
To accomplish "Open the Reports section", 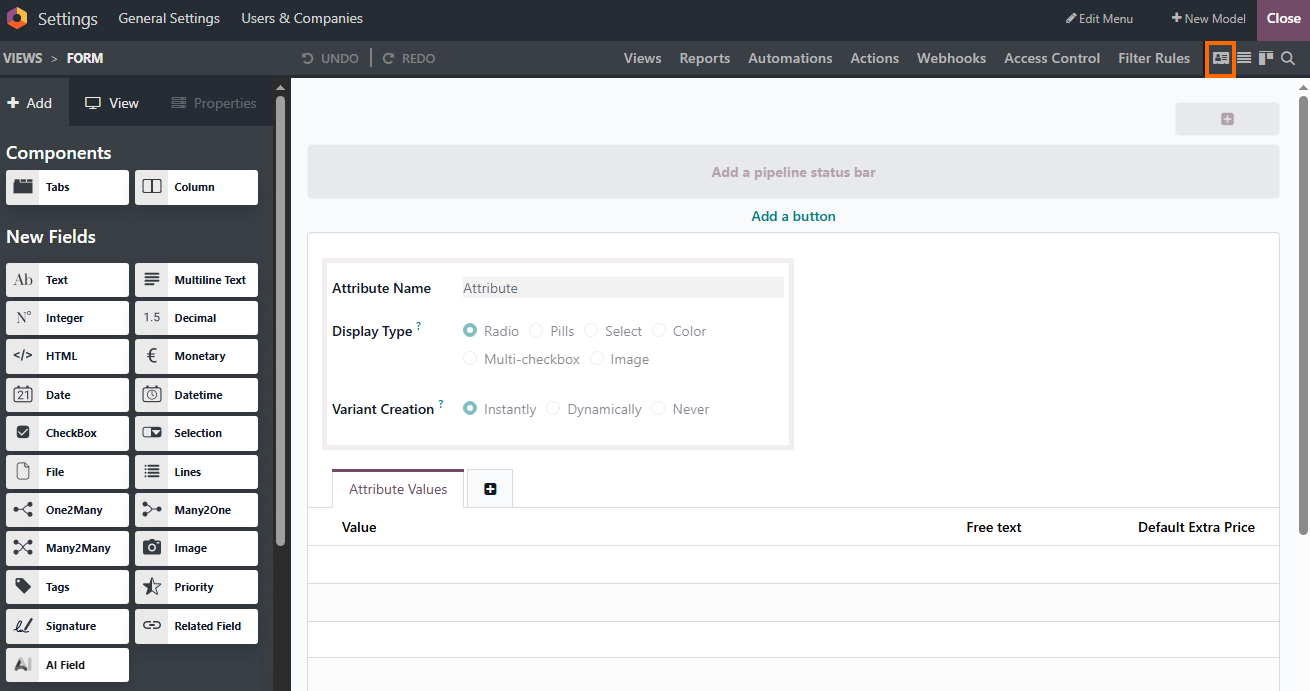I will click(705, 58).
